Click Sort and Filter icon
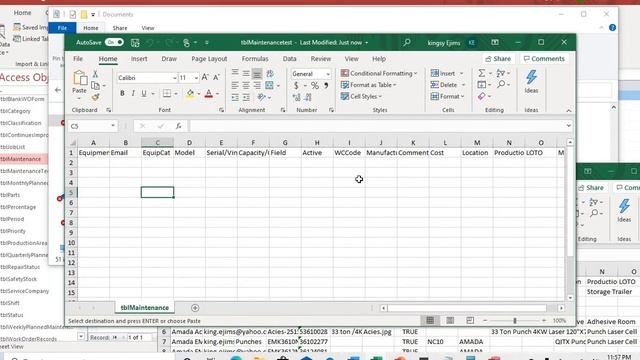This screenshot has height=360, width=640. [501, 73]
